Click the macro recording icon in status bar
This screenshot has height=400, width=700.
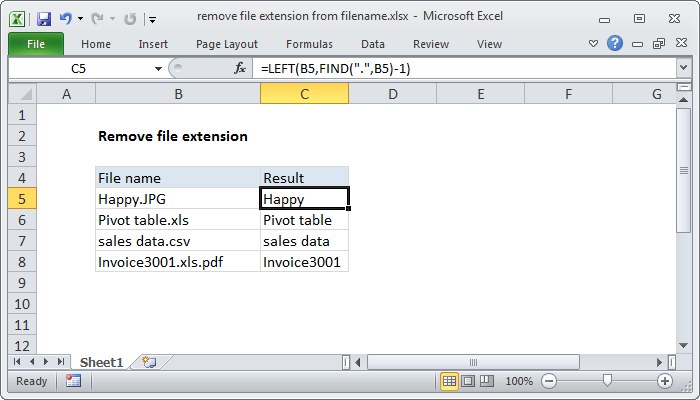(73, 381)
